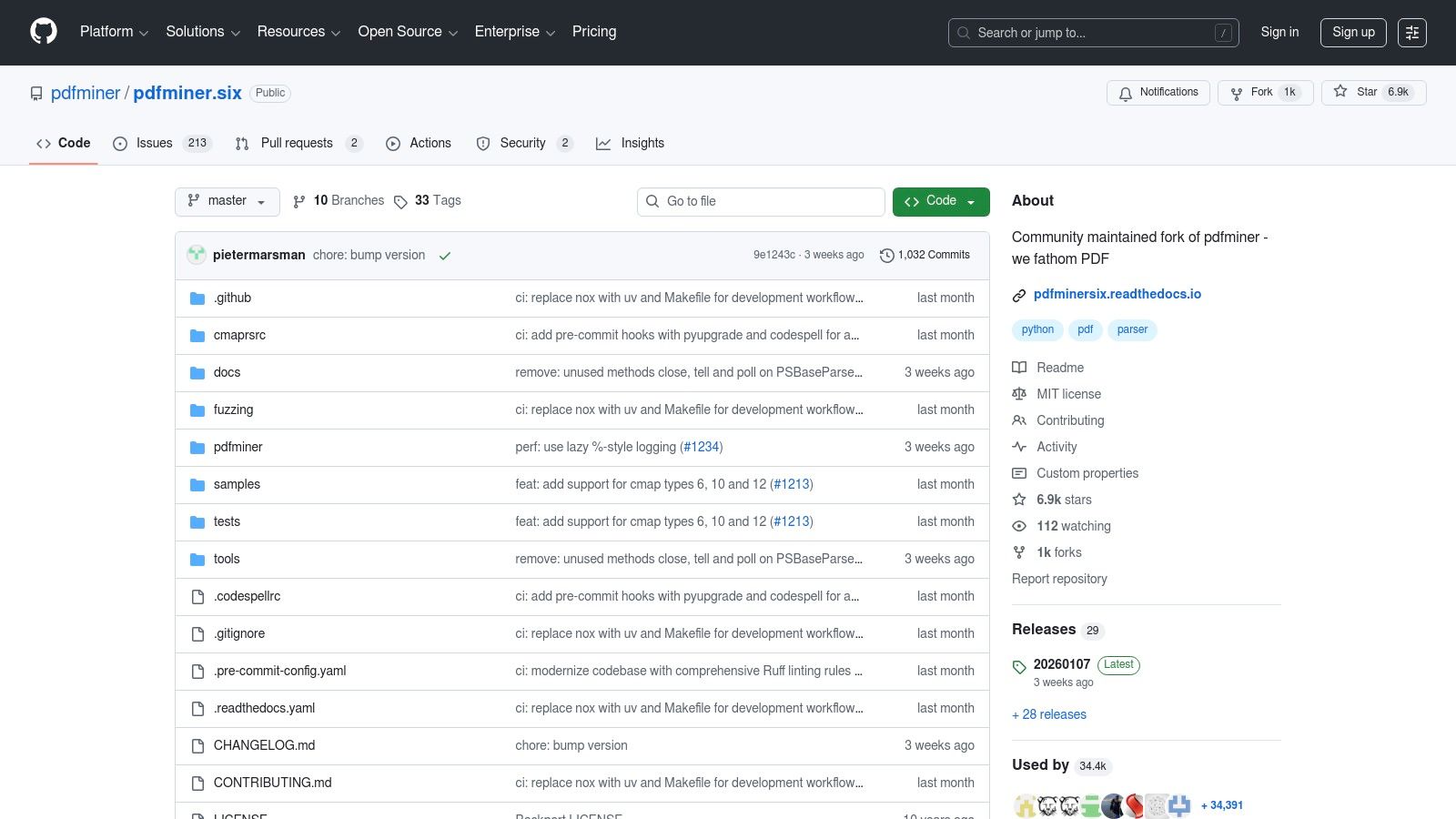Open the master branch dropdown
This screenshot has width=1456, height=819.
coord(227,201)
